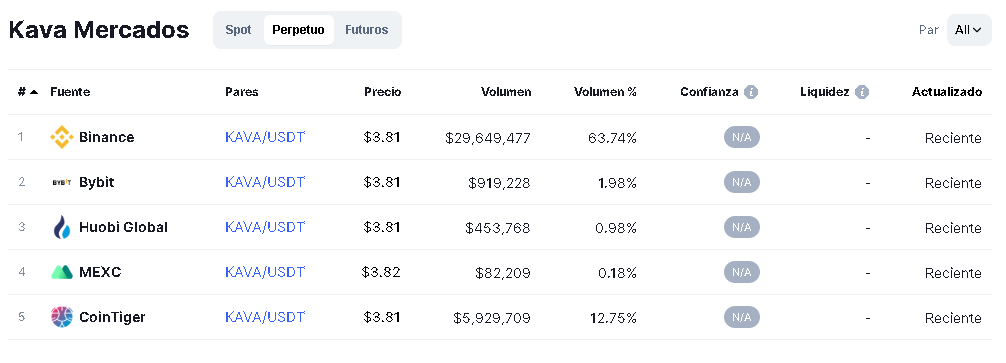
Task: Switch to the Futuros tab
Action: click(x=366, y=30)
